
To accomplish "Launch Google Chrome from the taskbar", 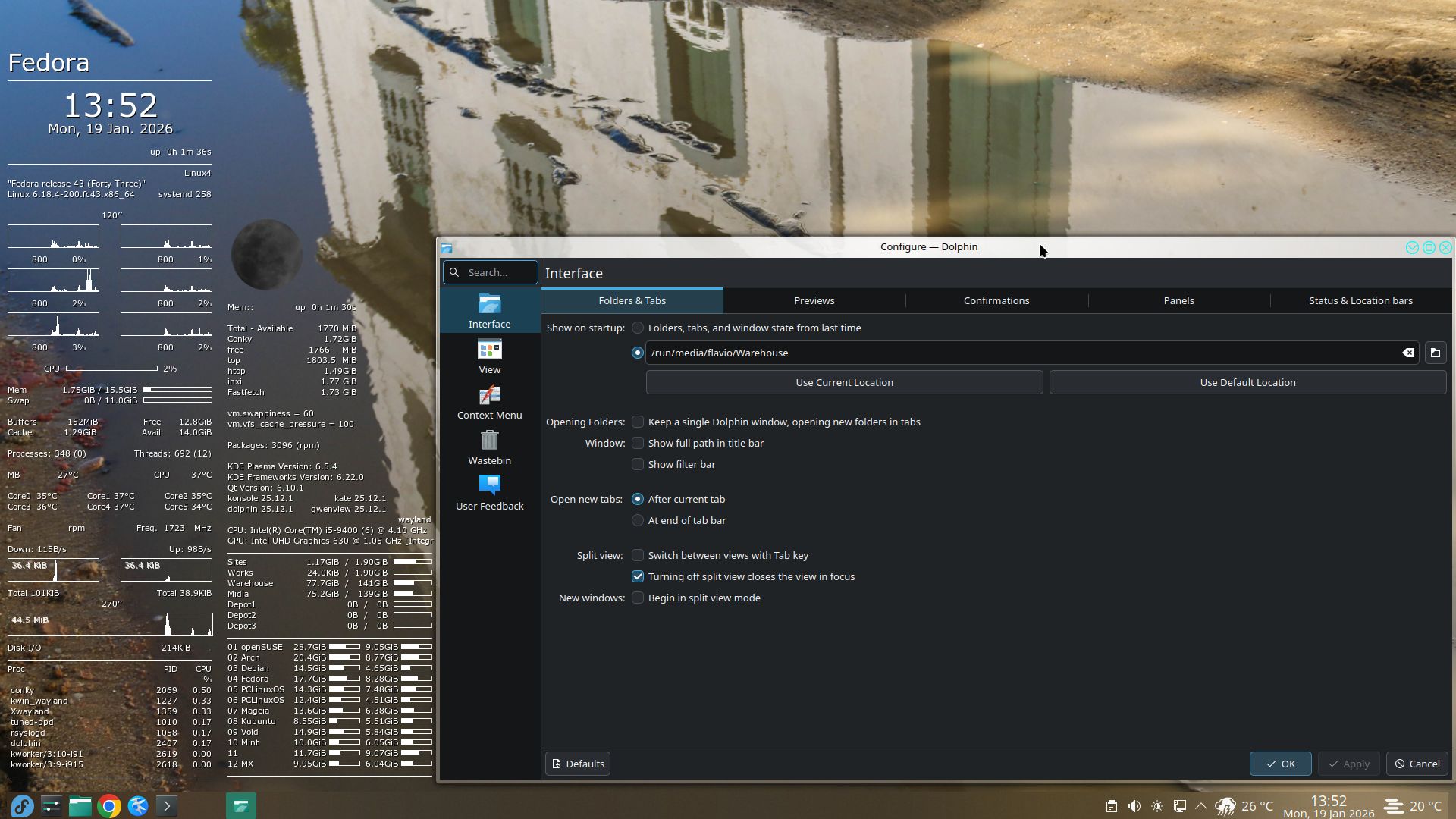I will click(x=109, y=806).
